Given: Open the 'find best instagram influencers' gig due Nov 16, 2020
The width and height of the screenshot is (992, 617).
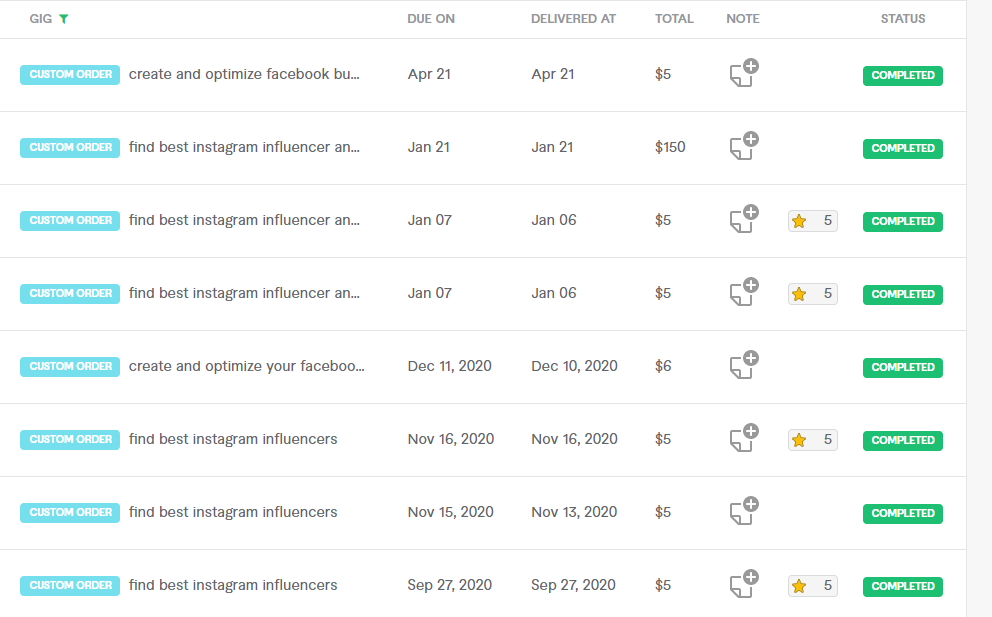Looking at the screenshot, I should pos(233,439).
